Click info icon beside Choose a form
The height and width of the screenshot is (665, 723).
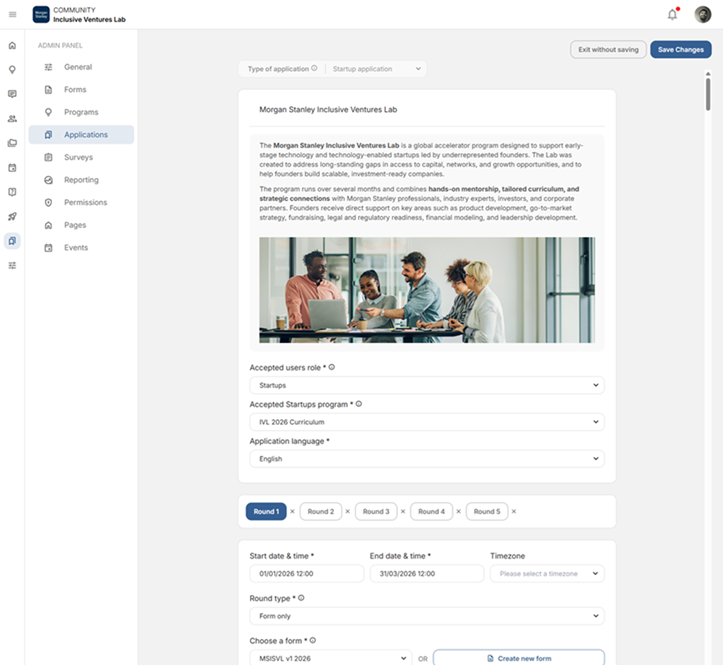(313, 640)
